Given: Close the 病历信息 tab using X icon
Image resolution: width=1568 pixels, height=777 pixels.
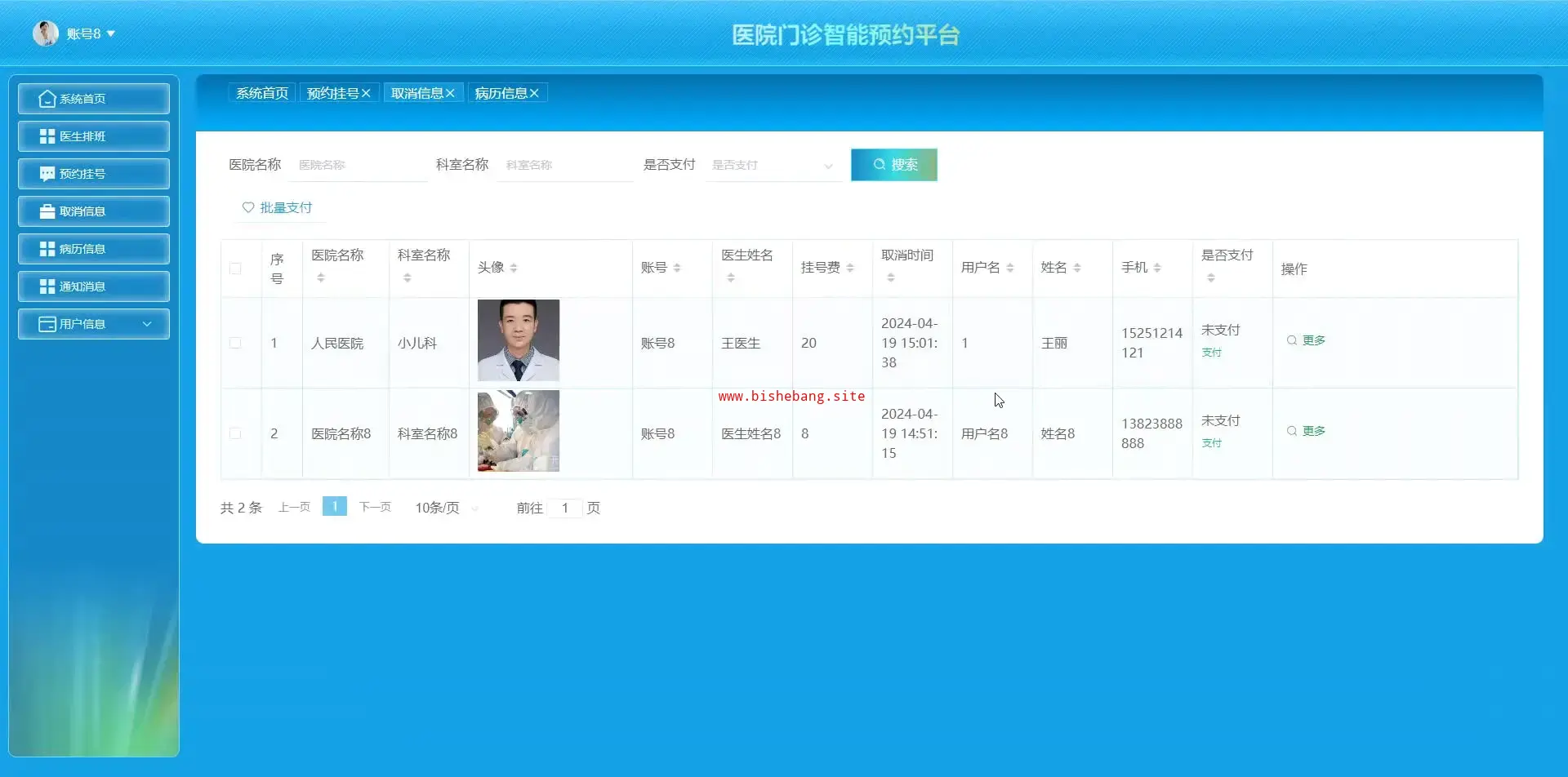Looking at the screenshot, I should pyautogui.click(x=534, y=94).
